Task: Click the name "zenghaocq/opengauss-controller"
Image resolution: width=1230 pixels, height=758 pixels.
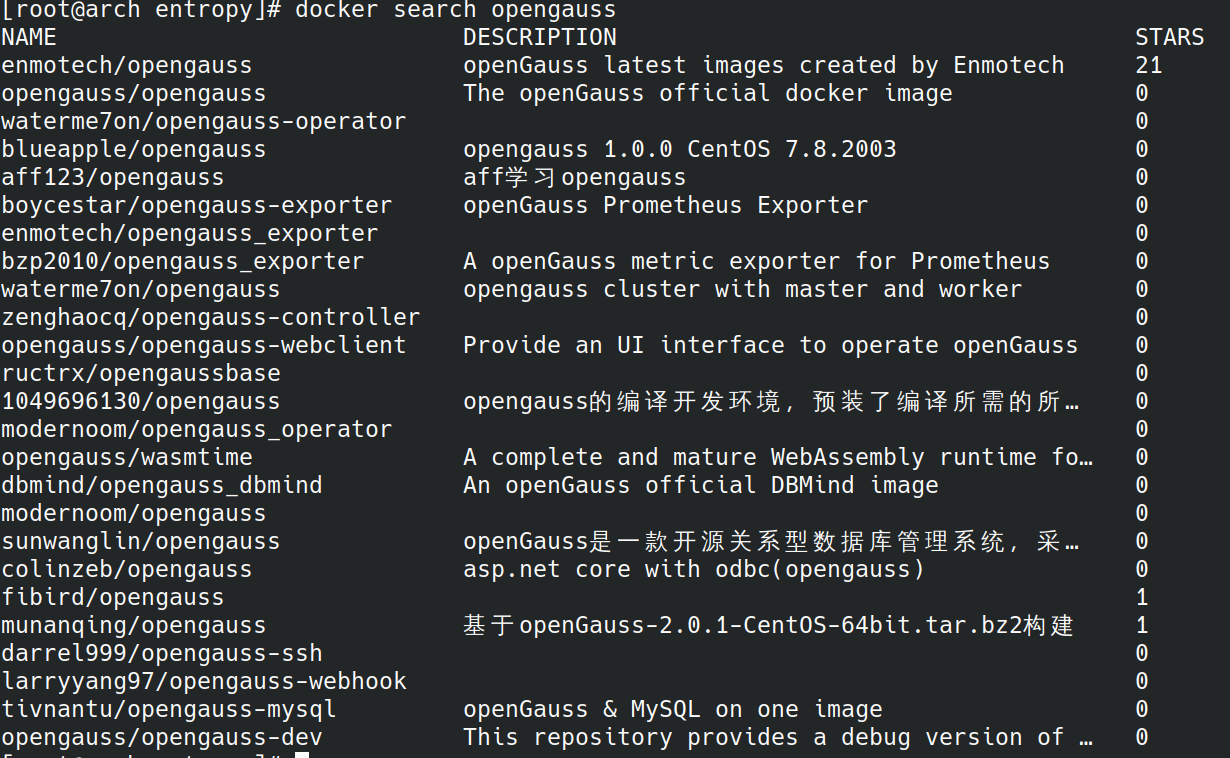Action: click(210, 318)
